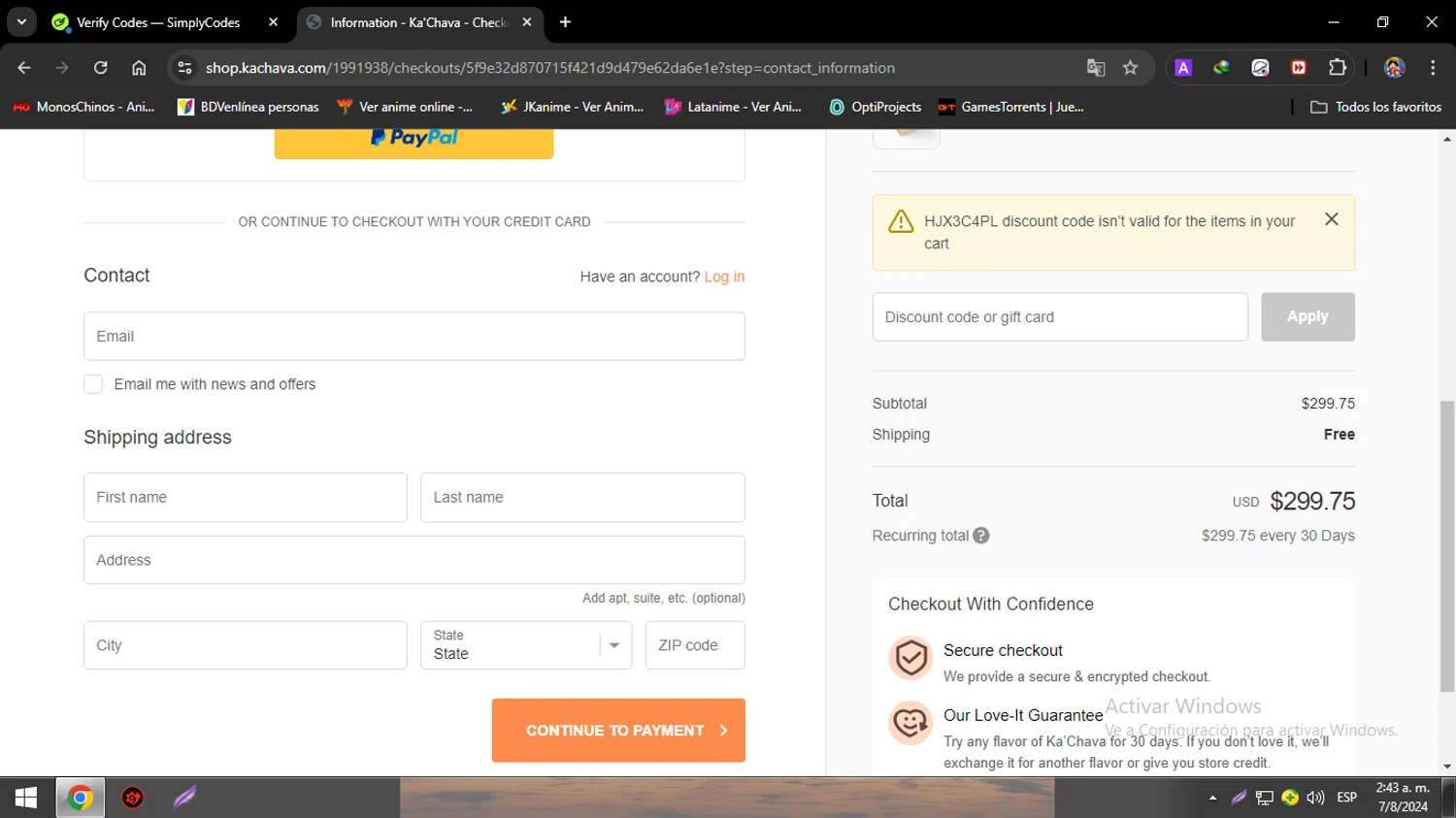Expand the State dropdown
This screenshot has height=818, width=1456.
(x=526, y=645)
